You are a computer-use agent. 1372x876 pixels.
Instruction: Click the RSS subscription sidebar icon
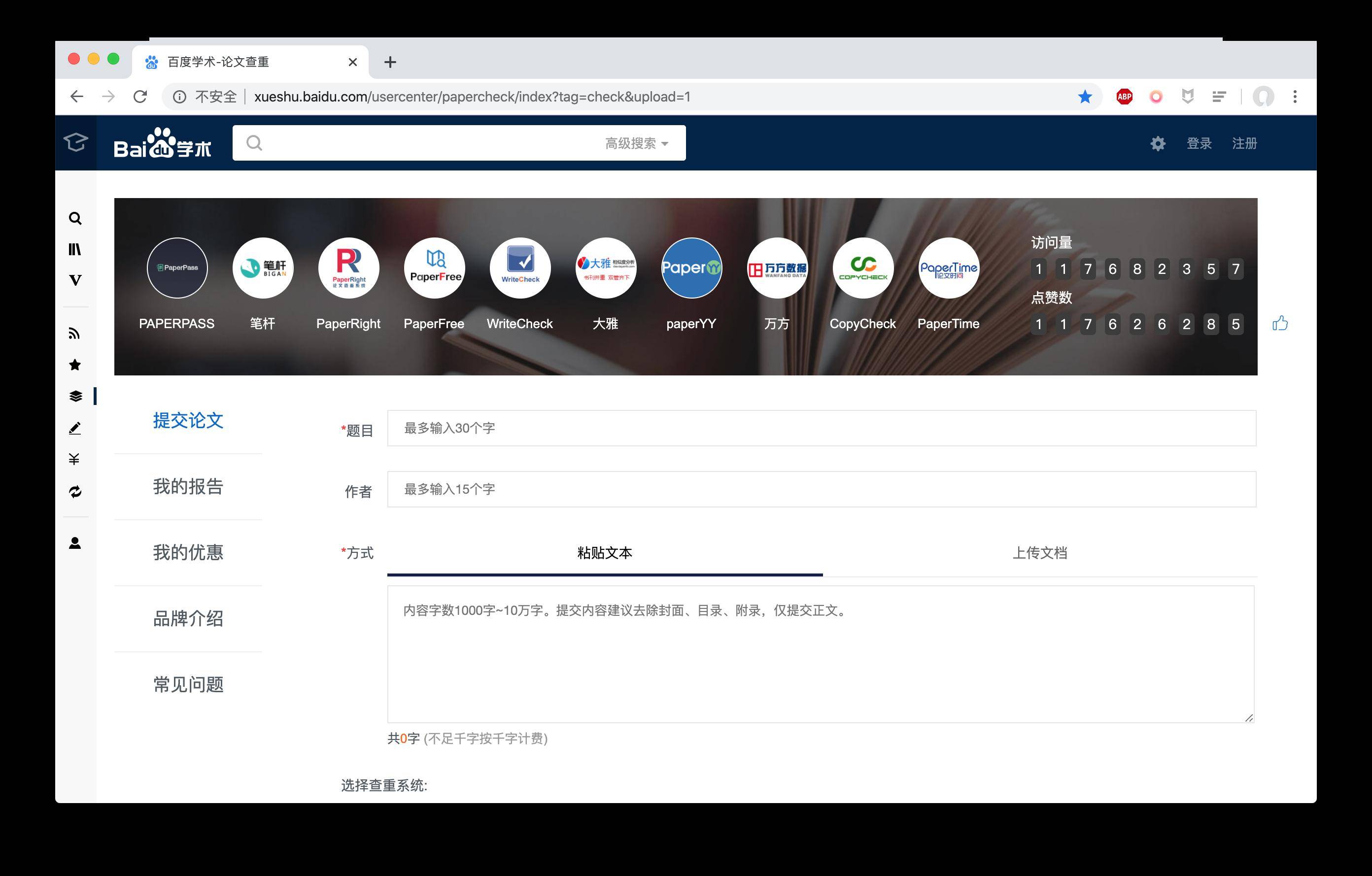point(74,334)
